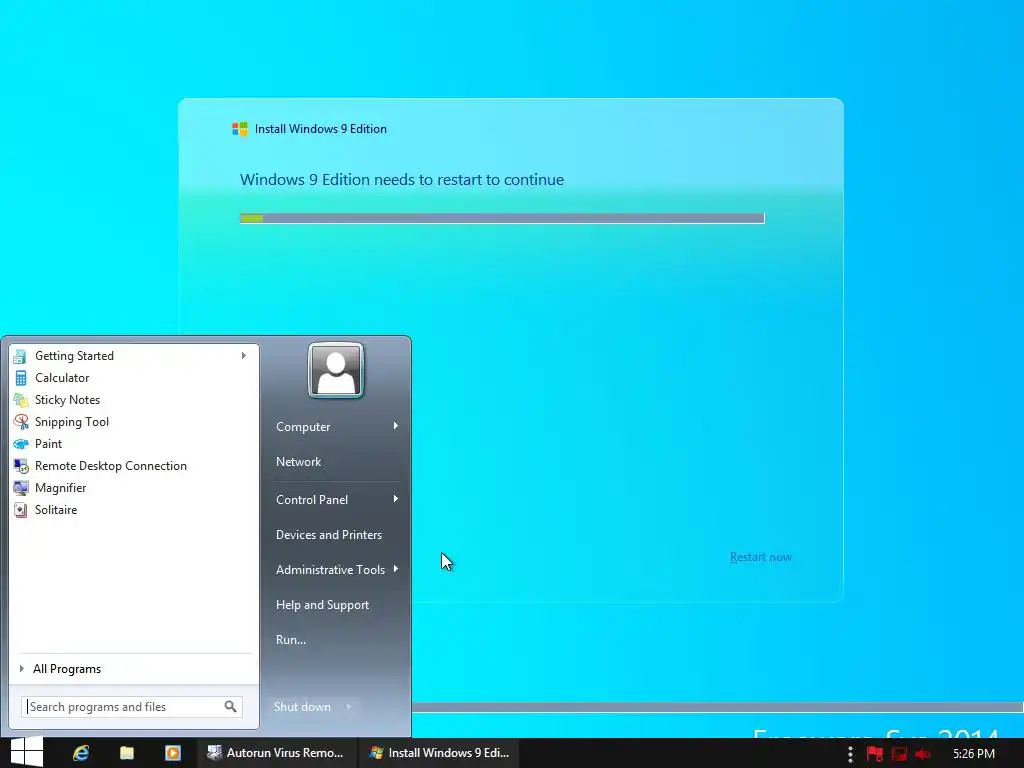The image size is (1024, 768).
Task: Show hidden tray icons via dotted handle
Action: tap(850, 754)
